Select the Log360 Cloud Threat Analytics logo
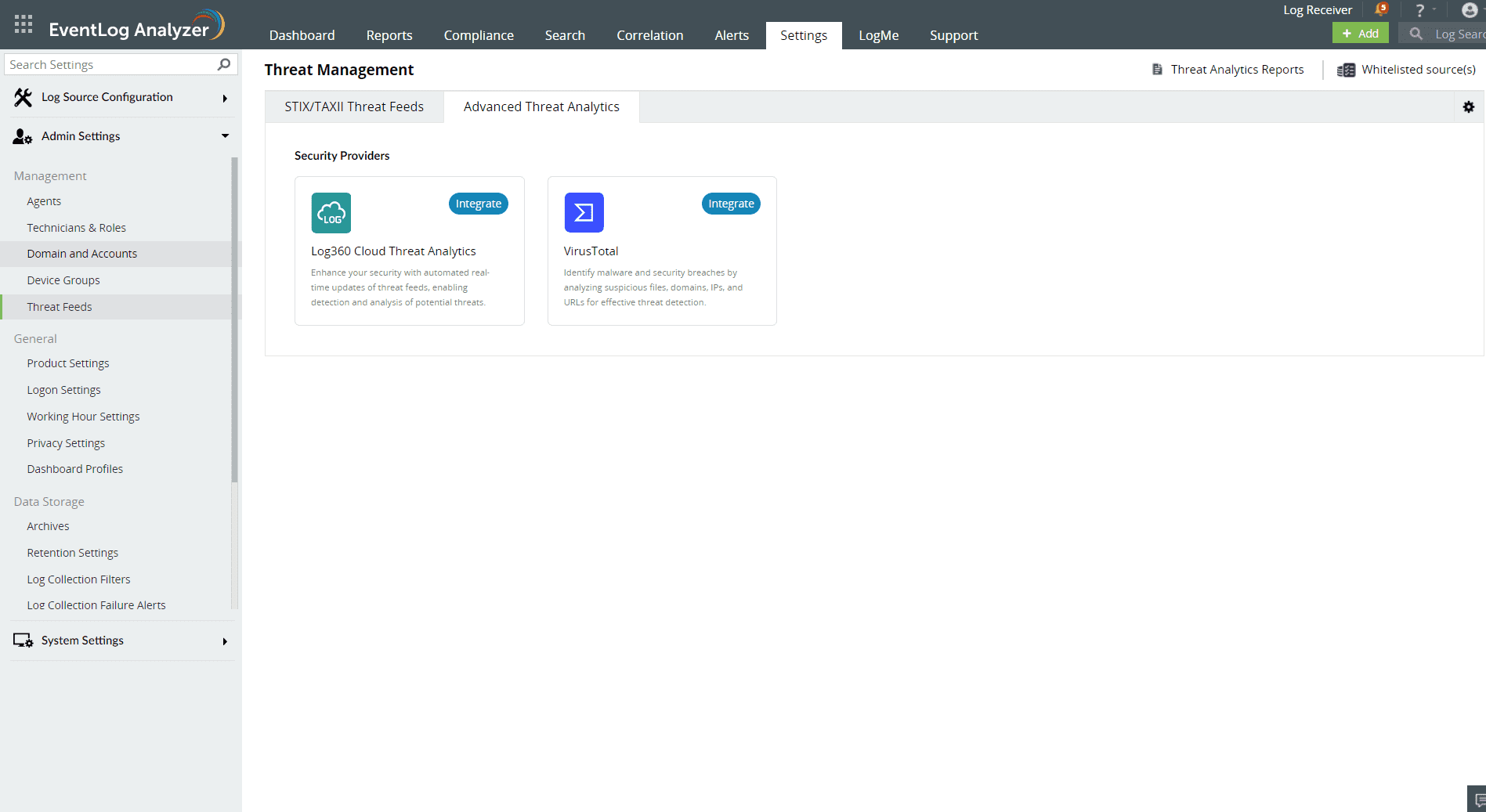The image size is (1486, 812). click(x=331, y=212)
